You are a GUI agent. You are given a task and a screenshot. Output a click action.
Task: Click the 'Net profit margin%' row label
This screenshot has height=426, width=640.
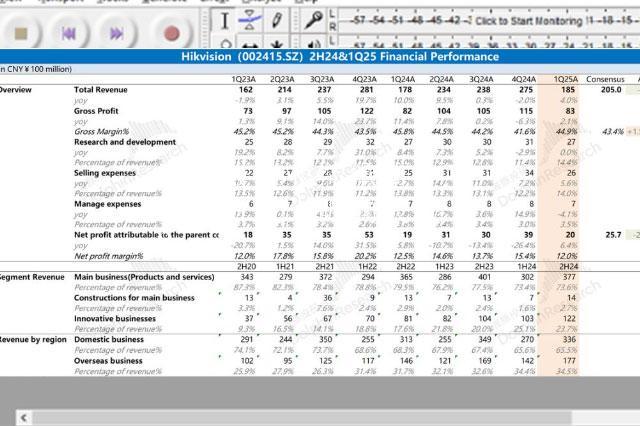click(x=108, y=256)
